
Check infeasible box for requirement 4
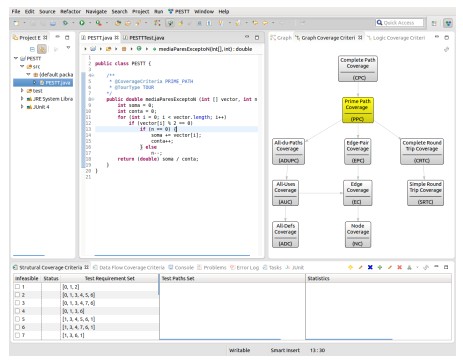point(17,311)
